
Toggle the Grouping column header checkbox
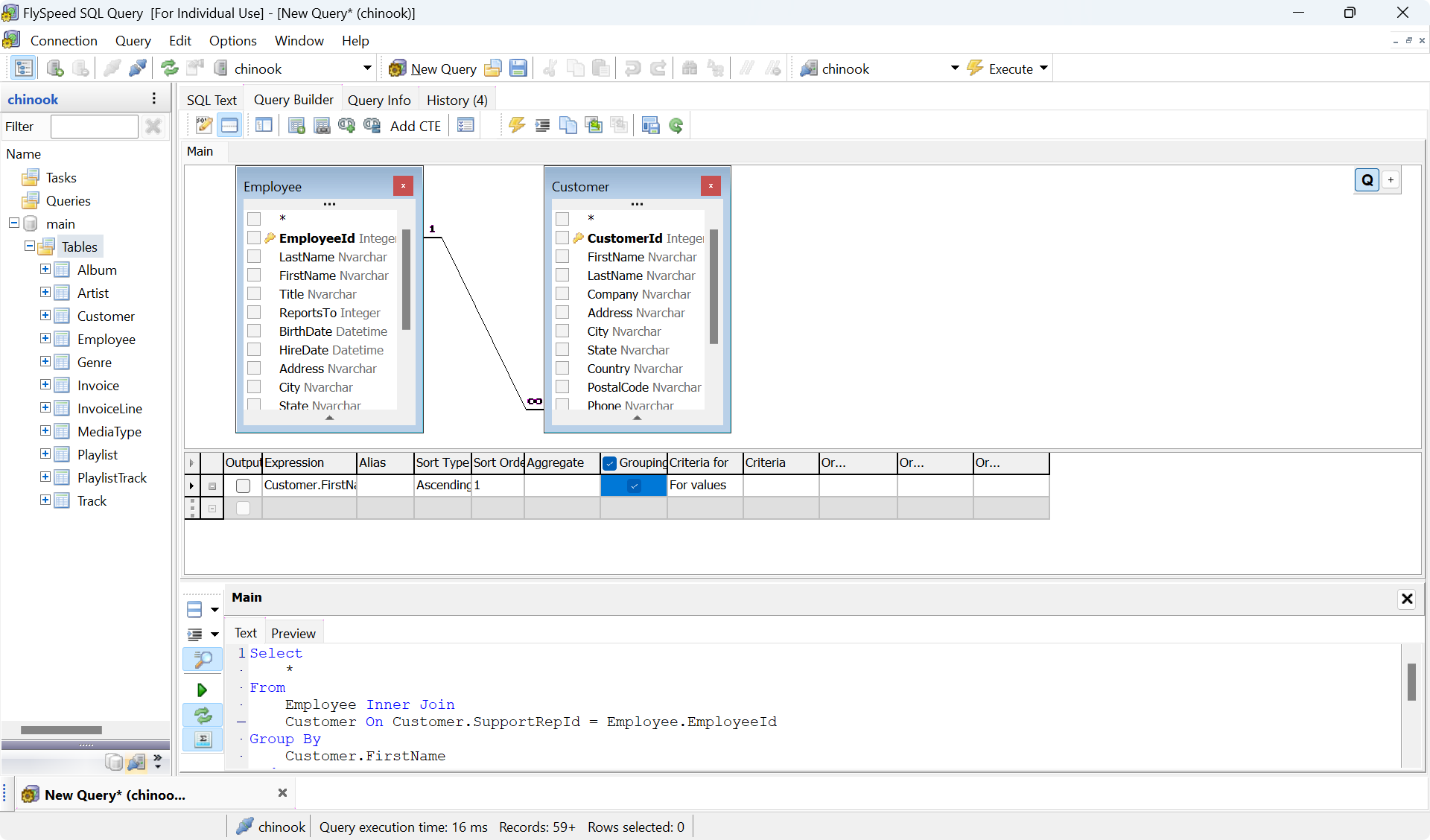coord(610,463)
